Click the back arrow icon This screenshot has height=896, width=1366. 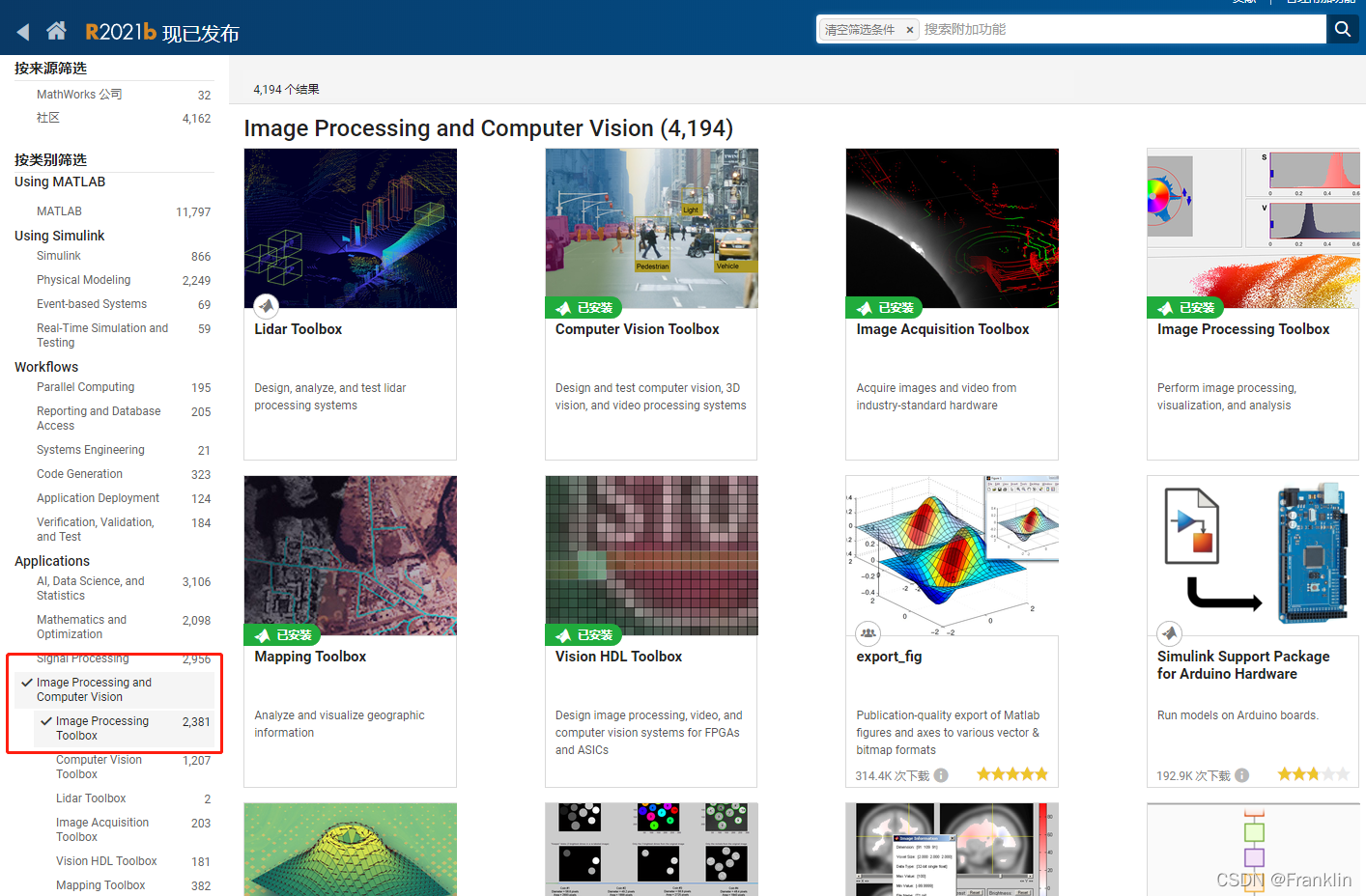click(x=23, y=32)
